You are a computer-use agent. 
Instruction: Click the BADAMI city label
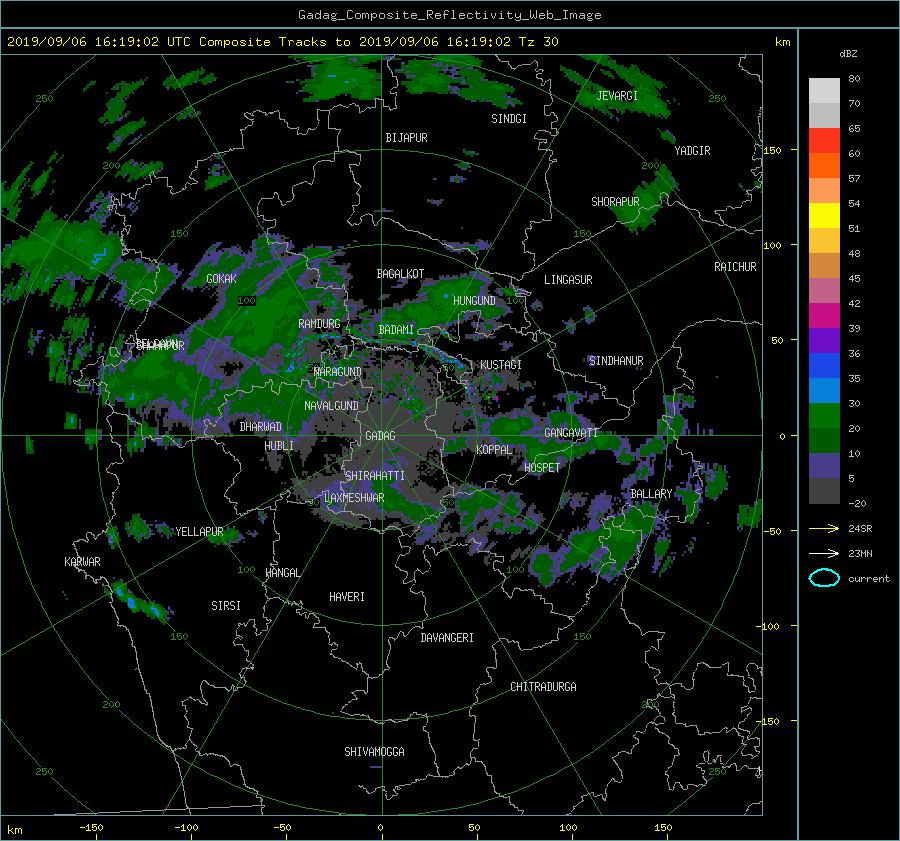(396, 330)
